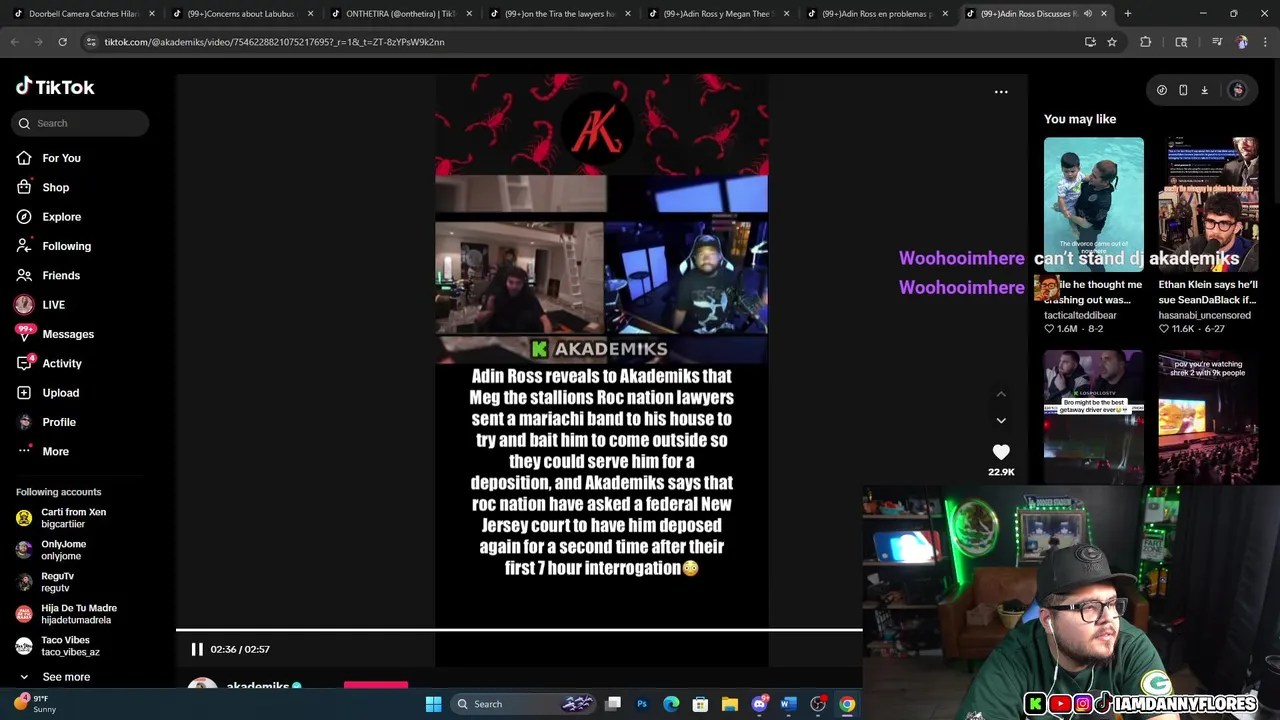Mute the Adin Ross Discusses tab audio

coord(1088,14)
